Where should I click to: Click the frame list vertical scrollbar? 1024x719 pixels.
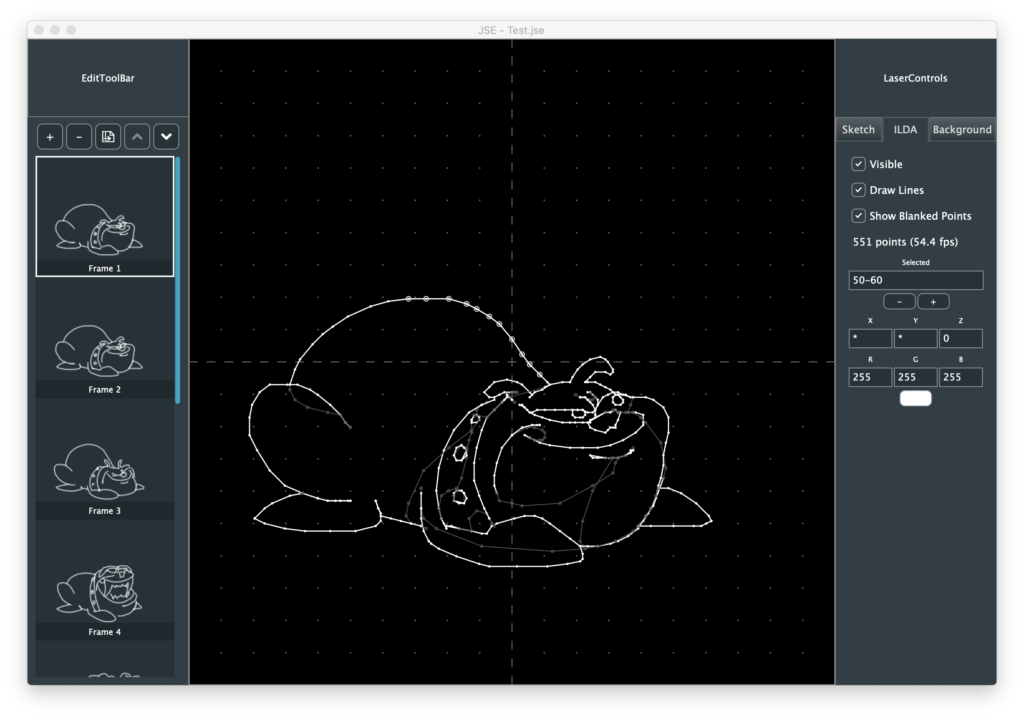[x=178, y=280]
